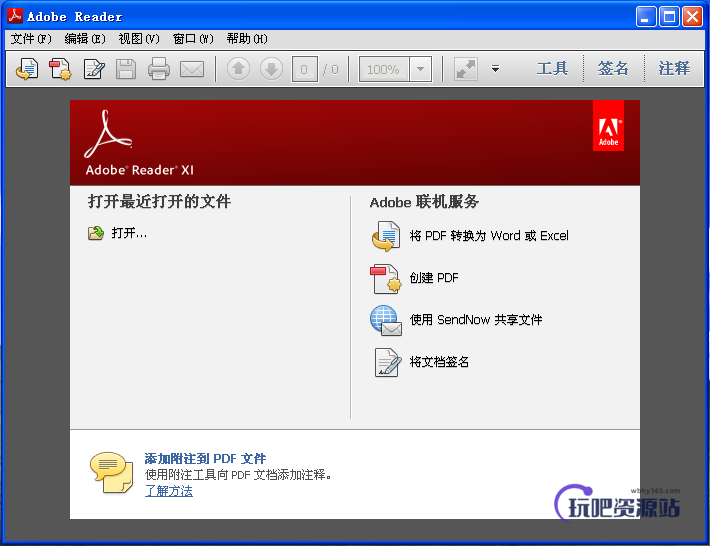Image resolution: width=710 pixels, height=546 pixels.
Task: Open the 窗口(W) menu
Action: [193, 39]
